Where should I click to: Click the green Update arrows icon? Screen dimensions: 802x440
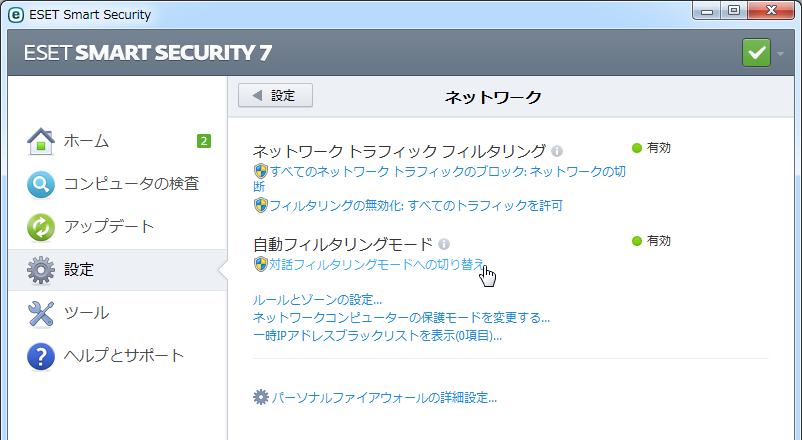tap(40, 227)
